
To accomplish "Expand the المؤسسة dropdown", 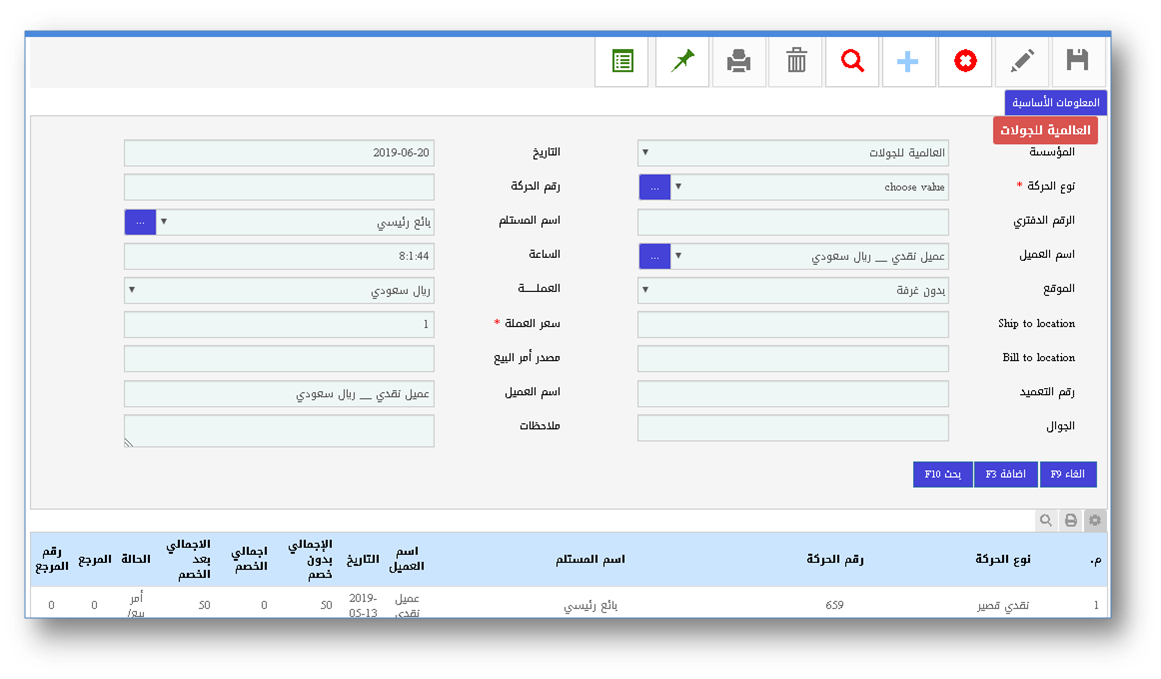I will [793, 153].
